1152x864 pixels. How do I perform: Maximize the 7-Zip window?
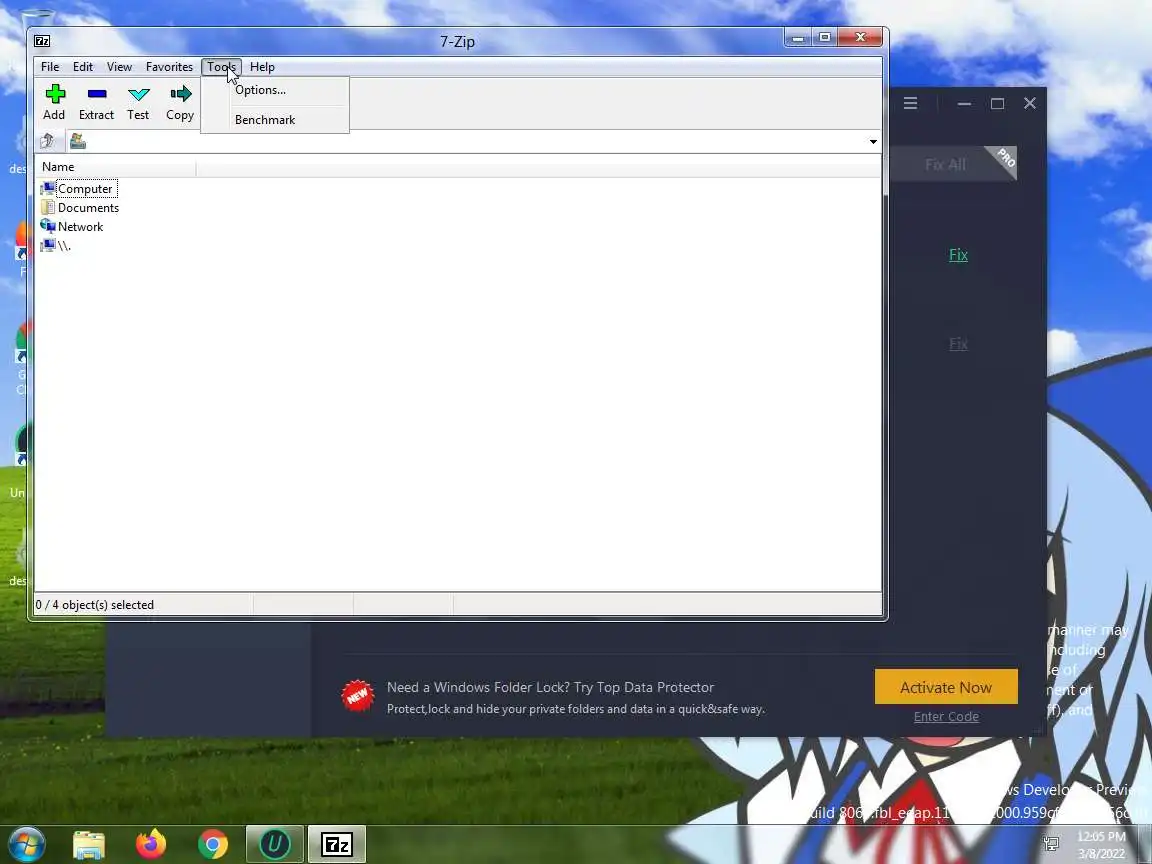tap(825, 37)
